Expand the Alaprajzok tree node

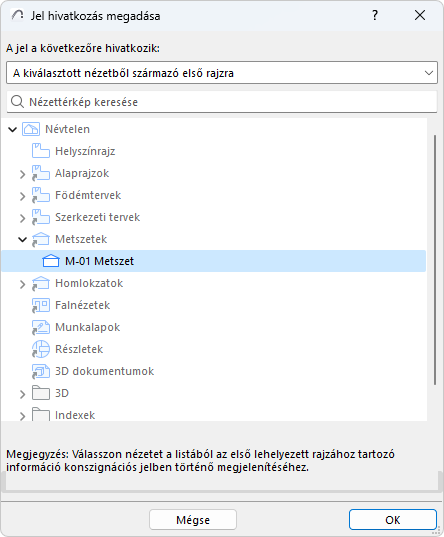pos(22,174)
